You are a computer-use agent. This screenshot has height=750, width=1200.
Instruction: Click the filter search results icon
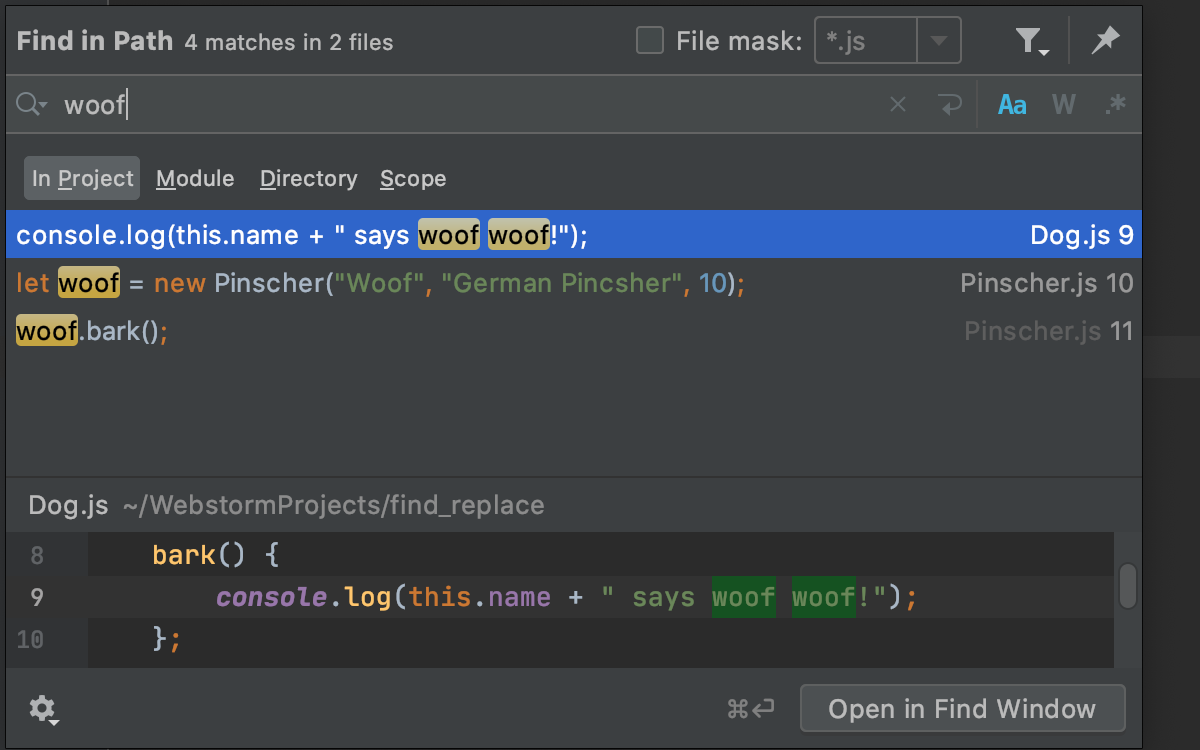click(1030, 41)
